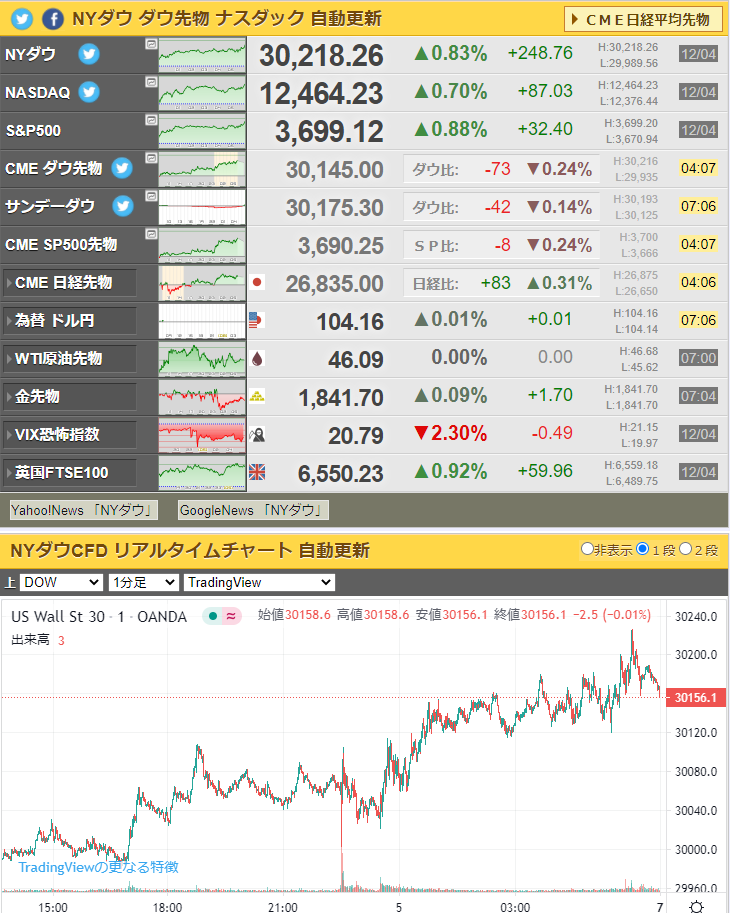Open chart popup icon in CME SP500先物 row
This screenshot has width=730, height=913.
[151, 234]
